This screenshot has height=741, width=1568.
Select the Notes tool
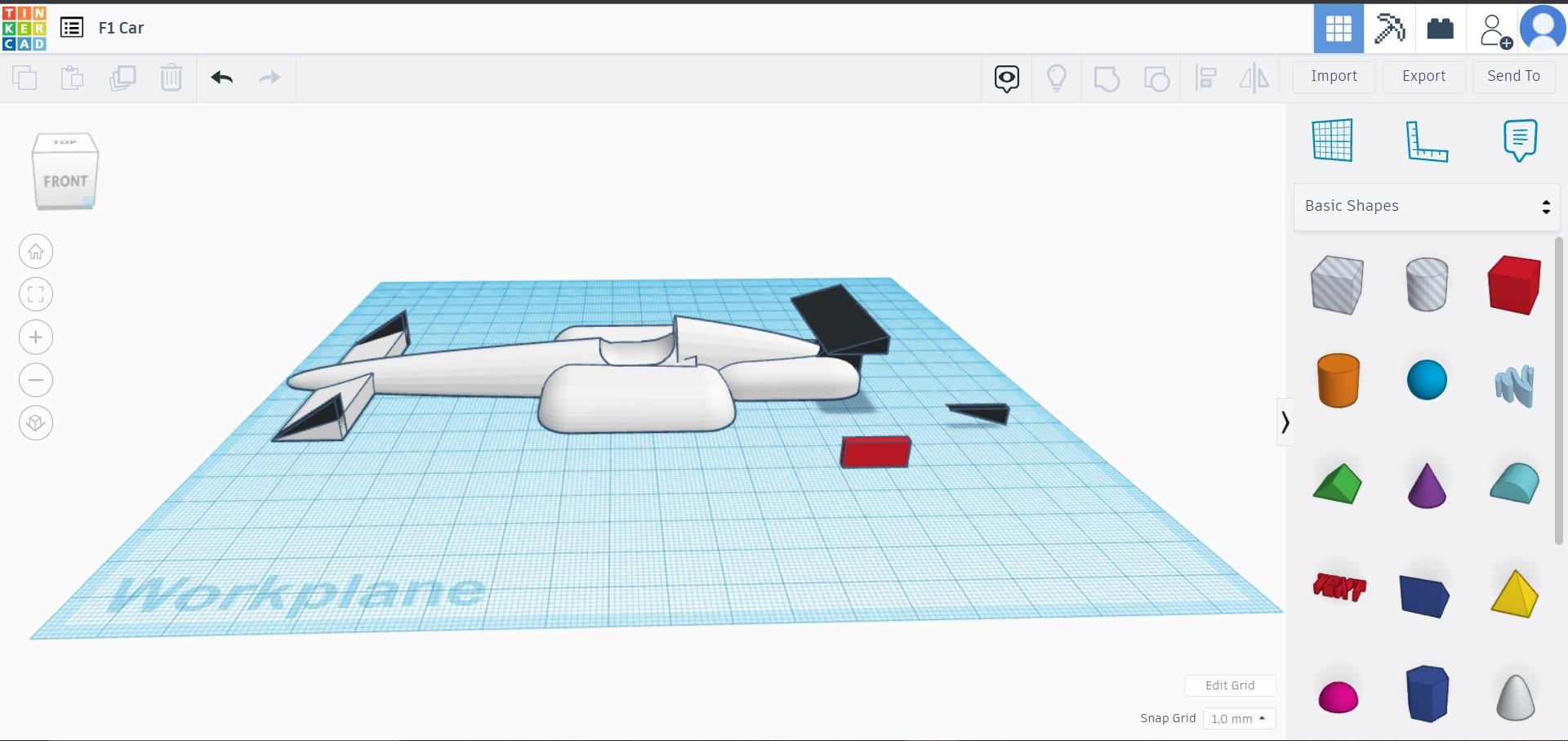pos(1520,141)
